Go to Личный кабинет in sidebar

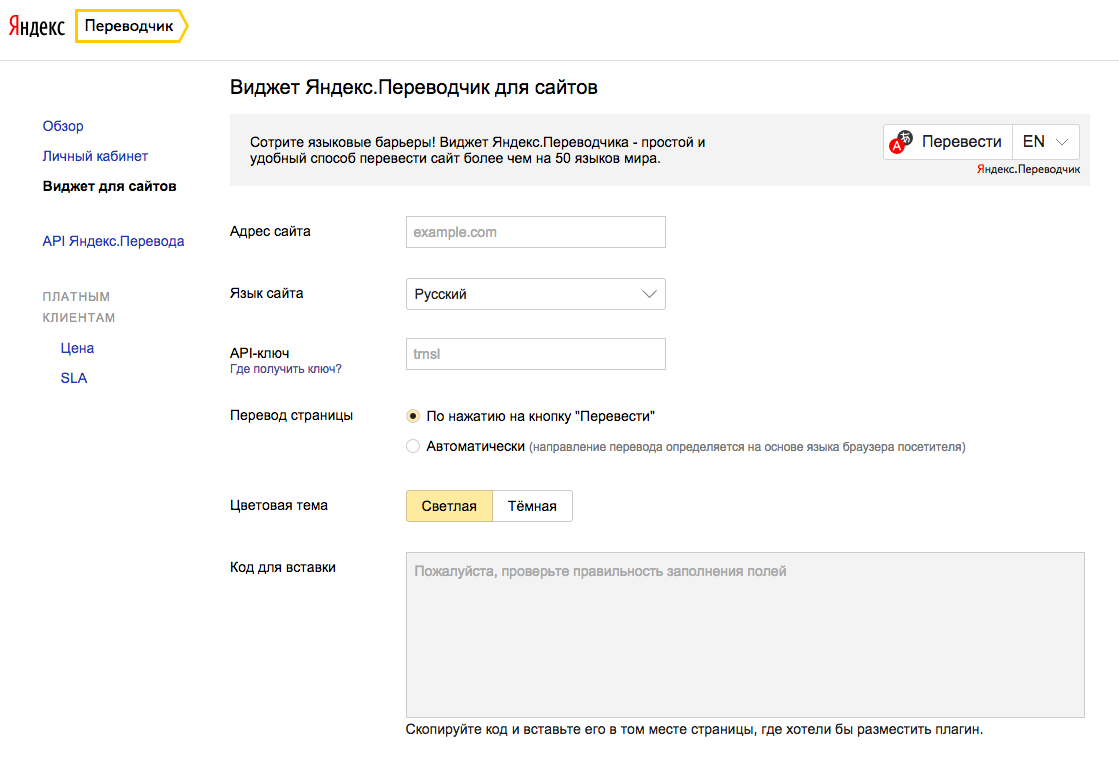[x=95, y=156]
